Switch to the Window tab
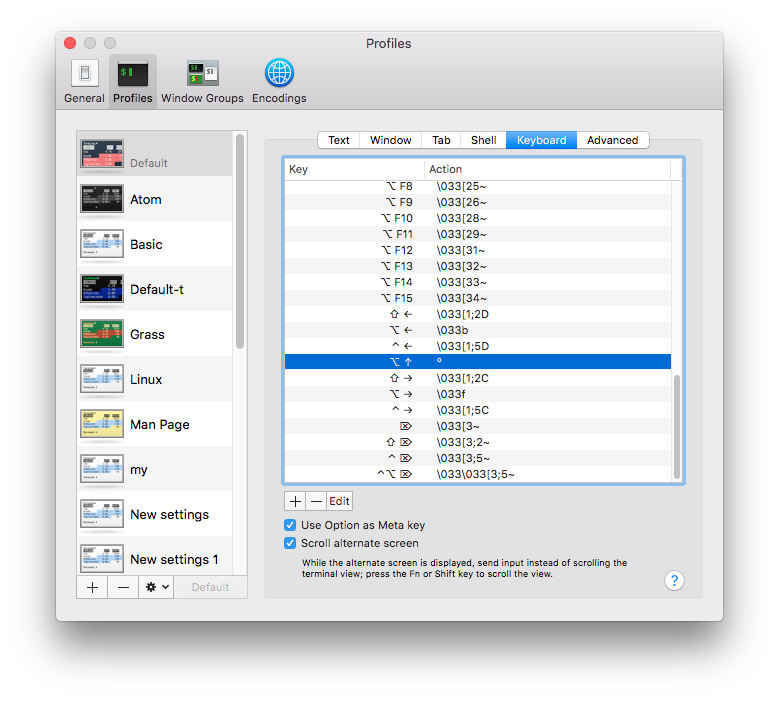The width and height of the screenshot is (779, 701). (x=390, y=140)
